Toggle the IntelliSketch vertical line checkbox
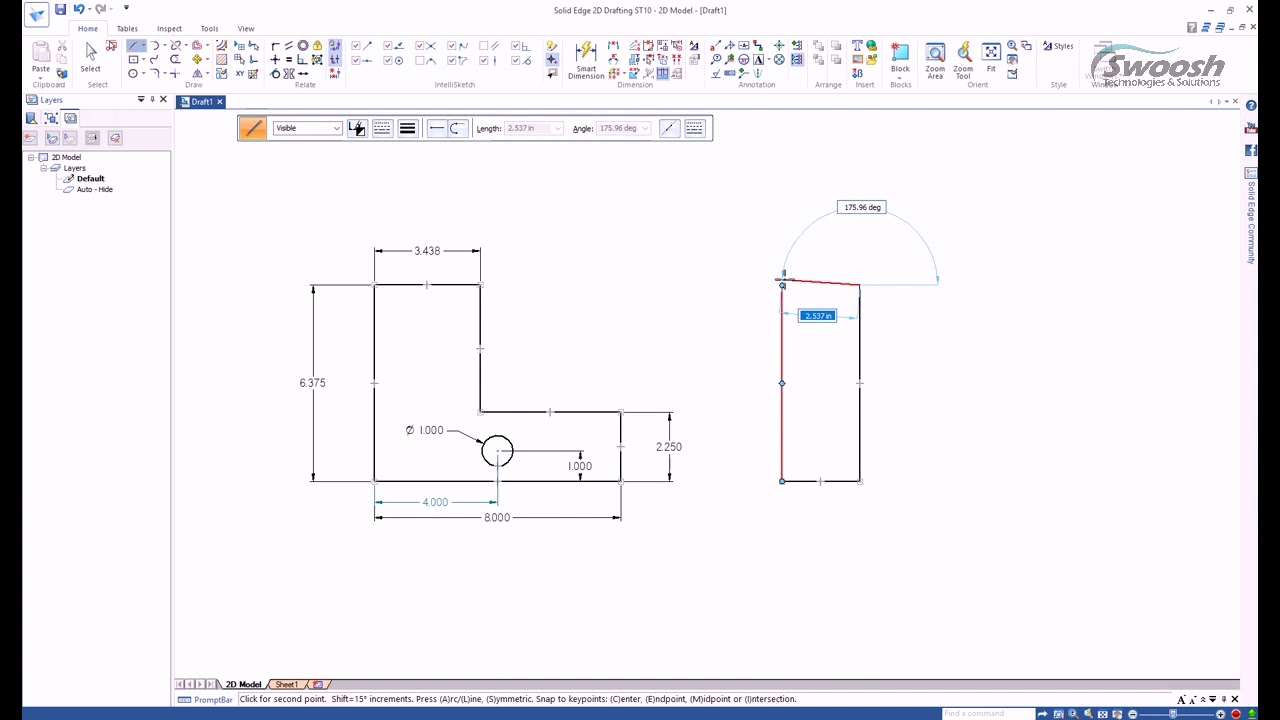 [483, 61]
